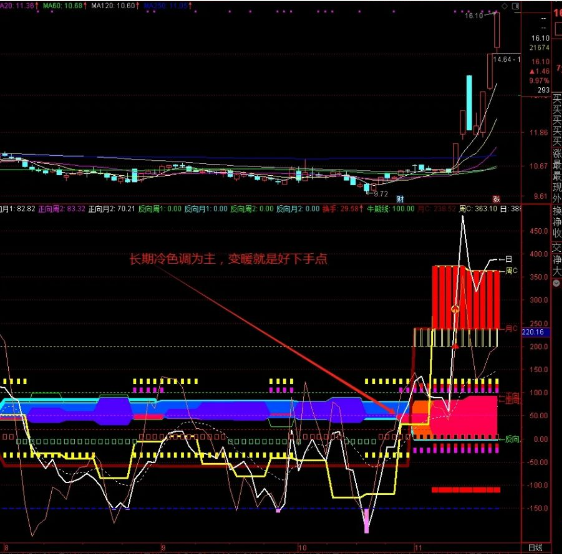Click the 21674 value in the side panel
Viewport: 562px width, 554px height.
pos(539,47)
